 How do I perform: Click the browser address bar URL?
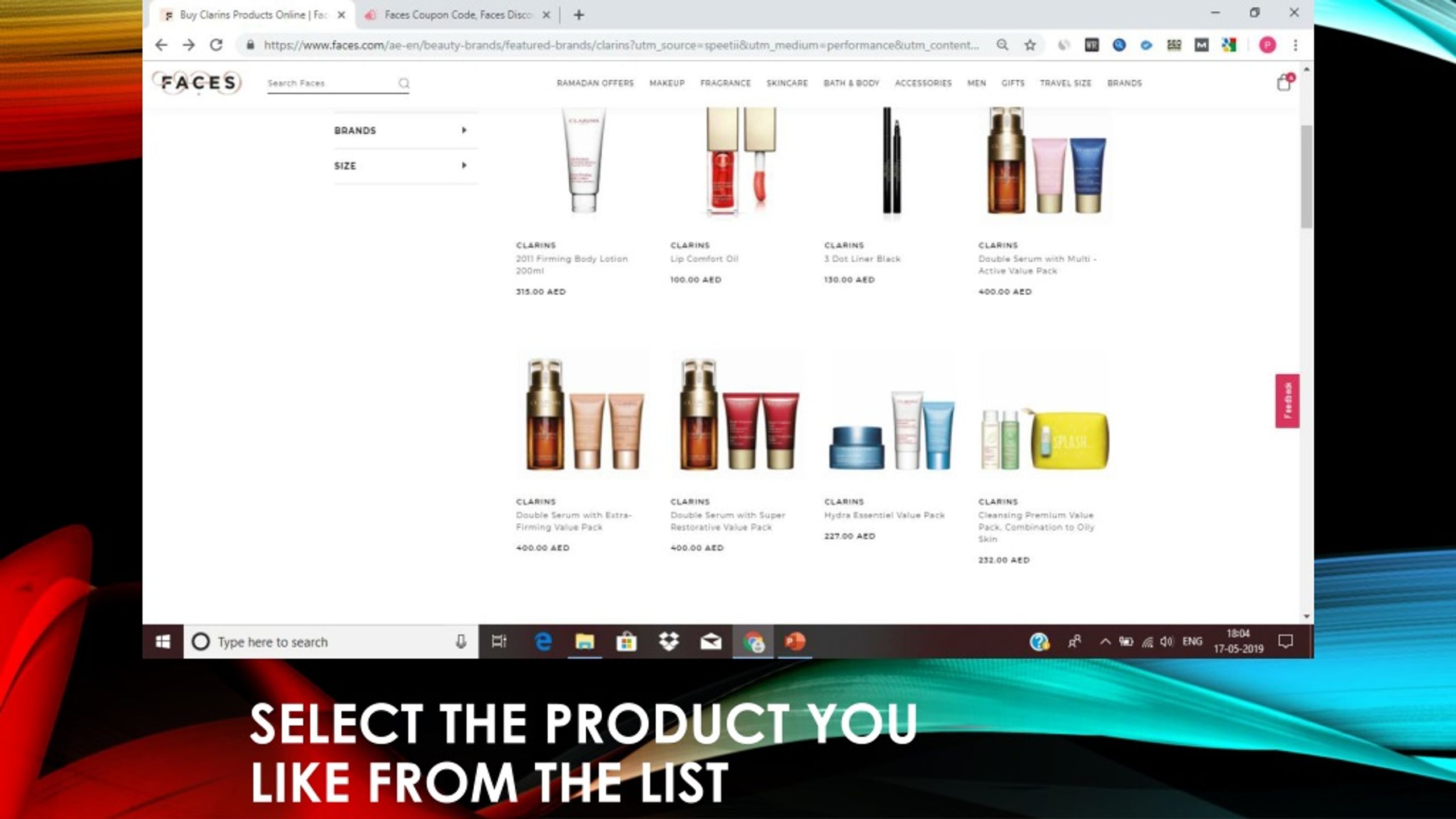tap(621, 45)
